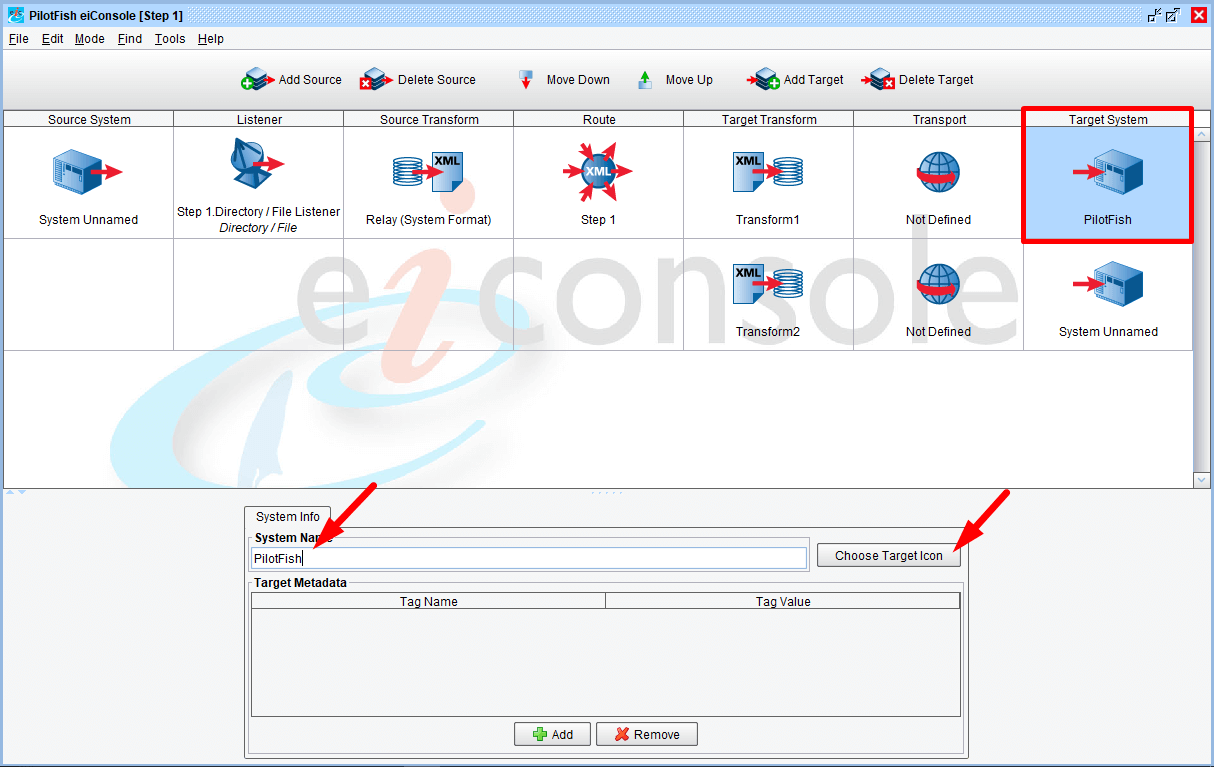Screen dimensions: 1214x767
Task: Open the File menu
Action: click(x=18, y=39)
